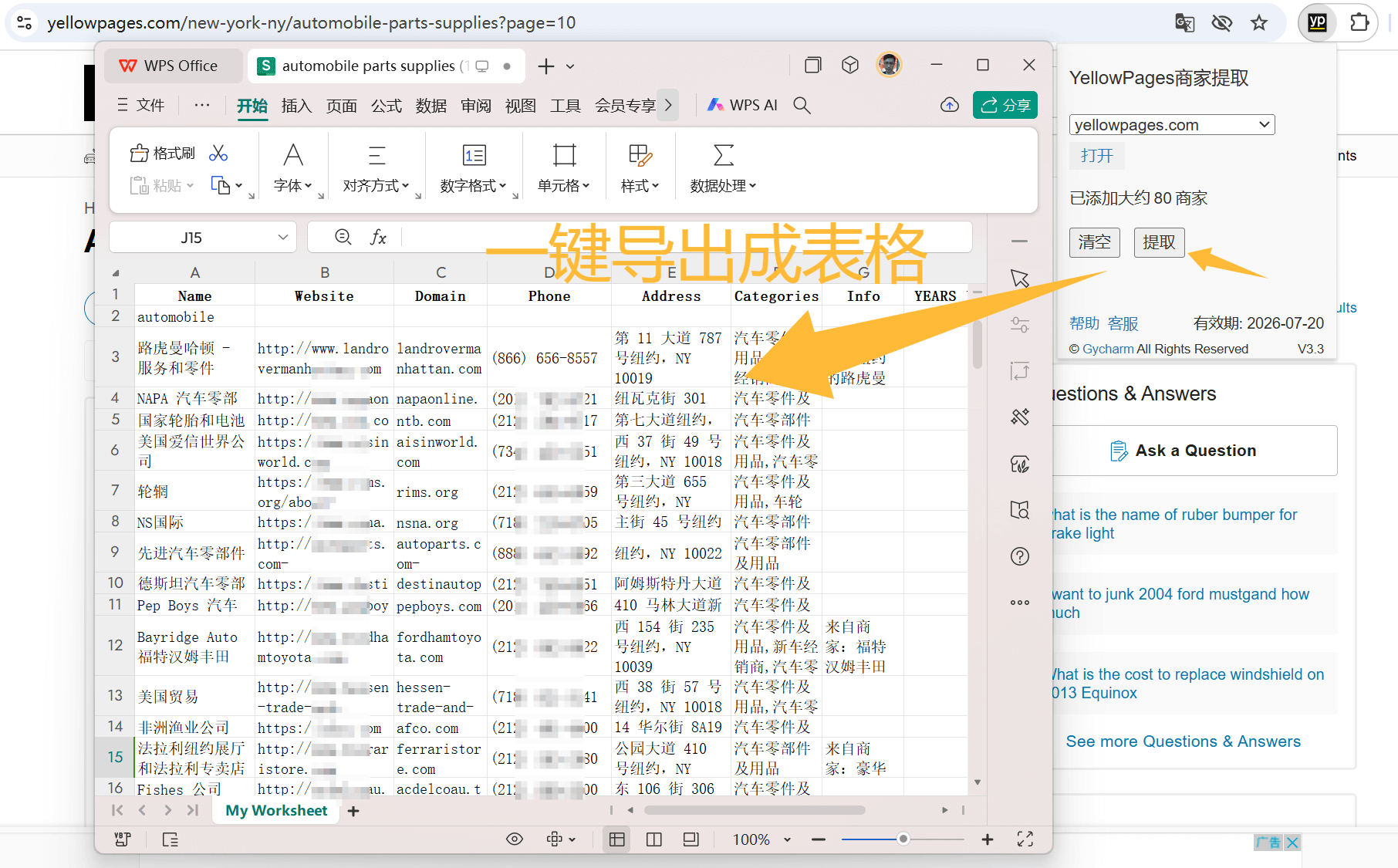Click the zoom magnifier icon in formula bar
Viewport: 1398px width, 868px height.
click(x=343, y=237)
